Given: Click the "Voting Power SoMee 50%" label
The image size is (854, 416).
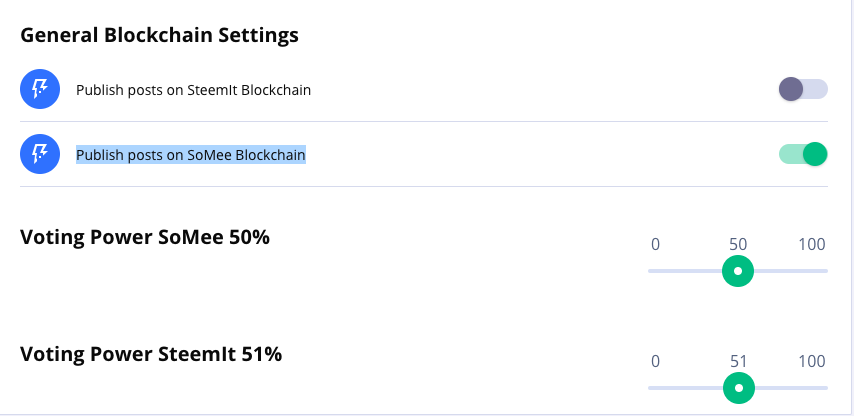Looking at the screenshot, I should [x=145, y=238].
